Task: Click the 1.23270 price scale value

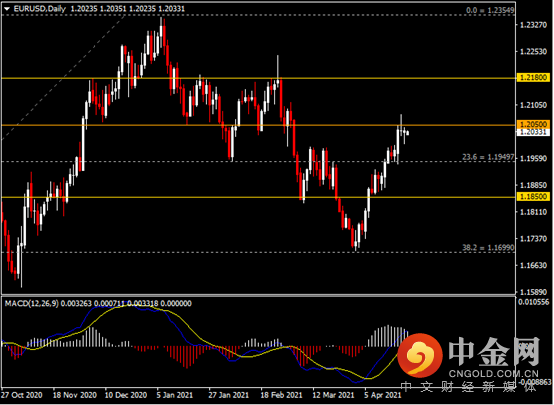Action: tap(533, 25)
